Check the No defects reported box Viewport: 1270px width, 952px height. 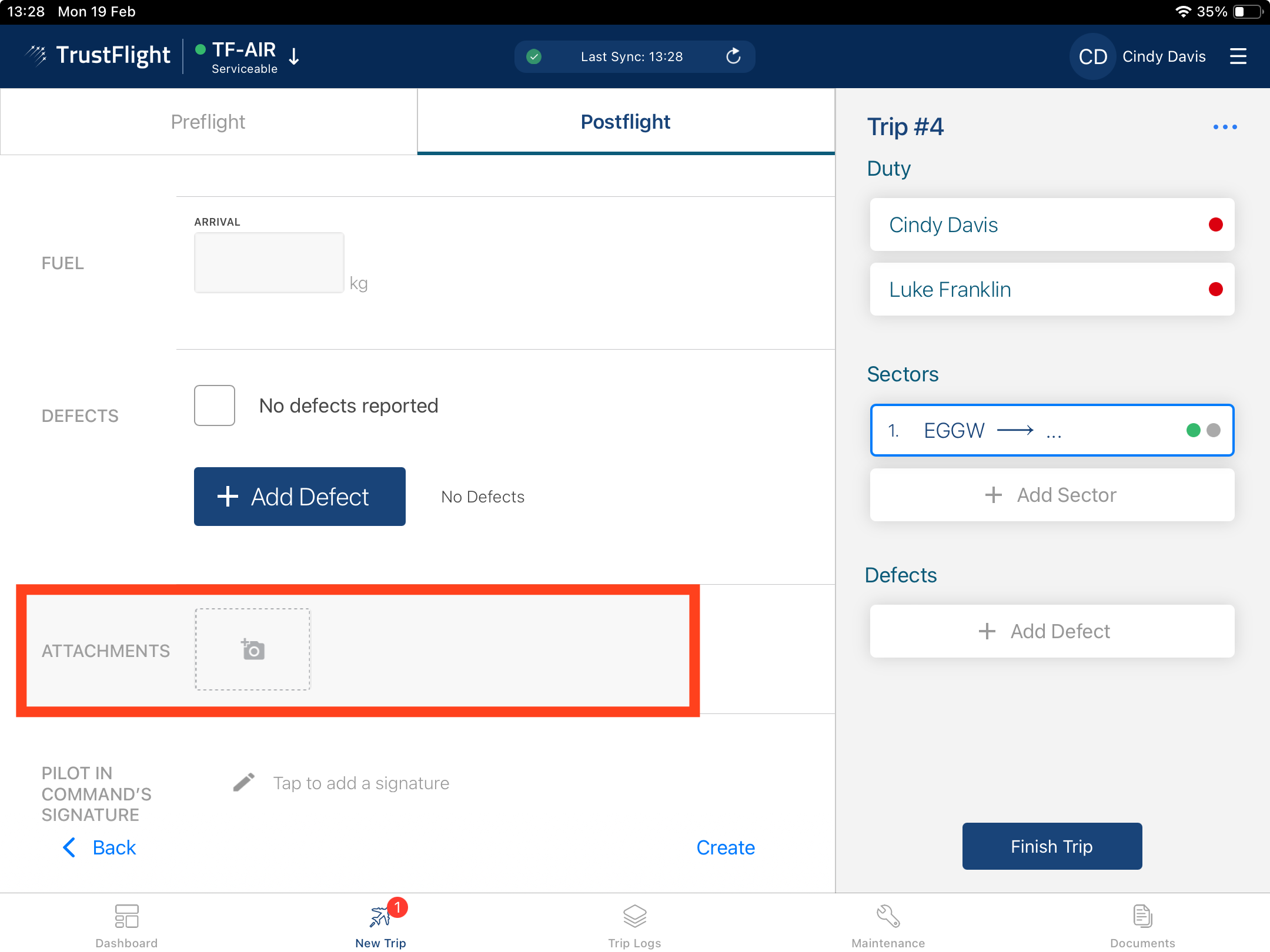click(x=215, y=405)
